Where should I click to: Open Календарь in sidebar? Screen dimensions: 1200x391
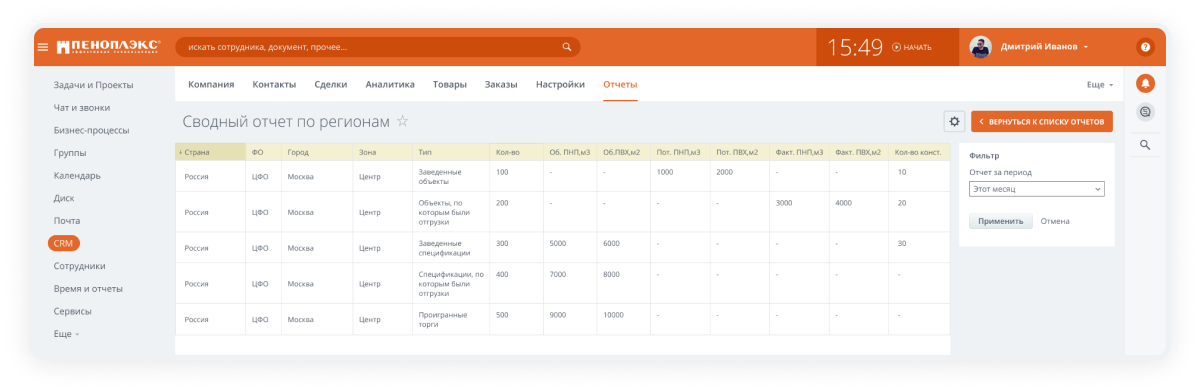[x=77, y=175]
